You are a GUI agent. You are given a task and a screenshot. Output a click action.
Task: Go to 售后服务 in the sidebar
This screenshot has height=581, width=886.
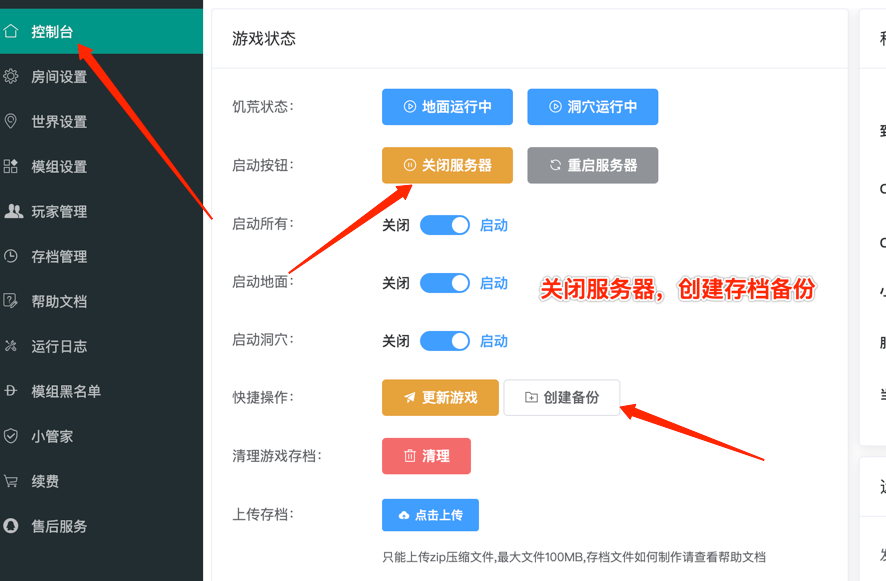tap(59, 526)
